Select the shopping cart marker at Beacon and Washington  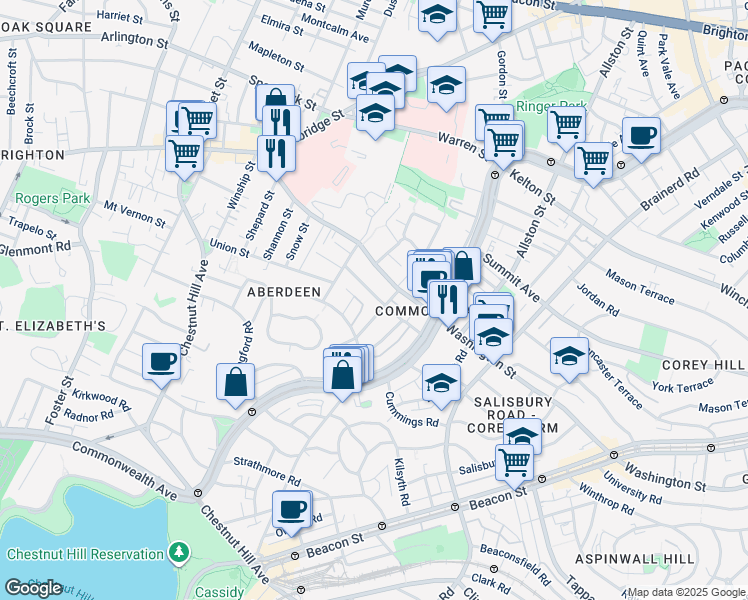[515, 462]
